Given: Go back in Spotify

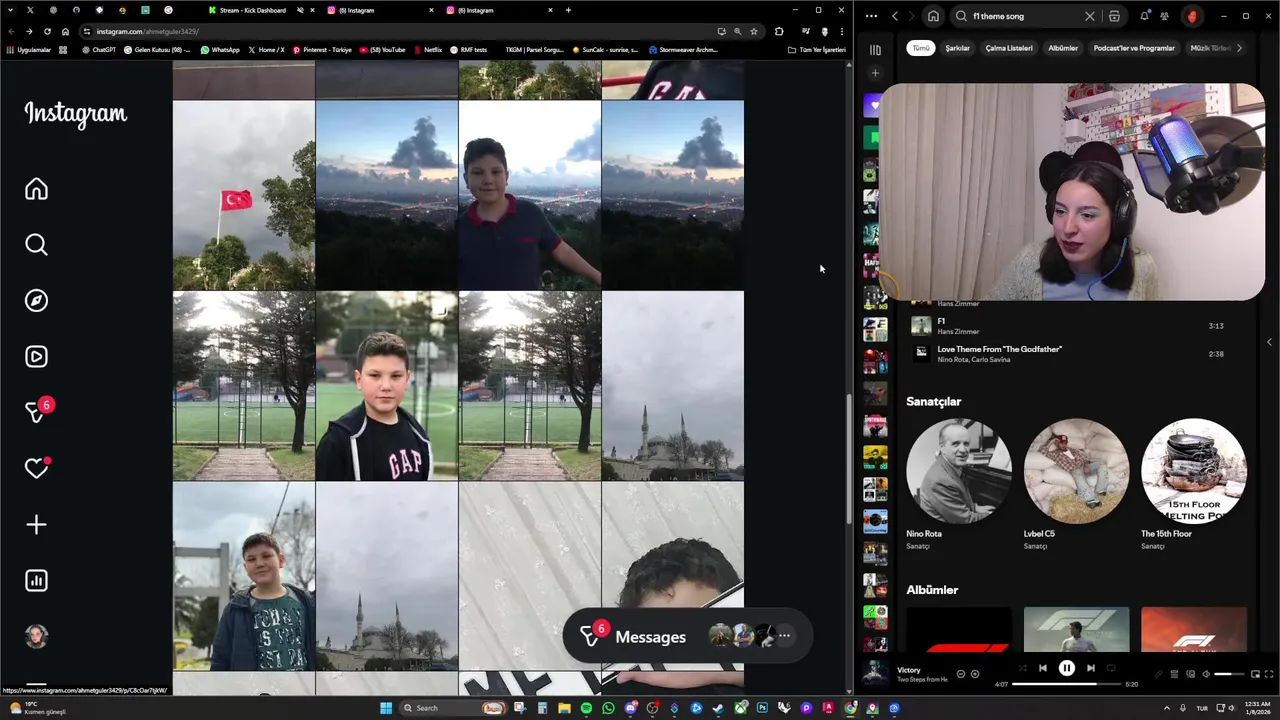Looking at the screenshot, I should [x=895, y=16].
